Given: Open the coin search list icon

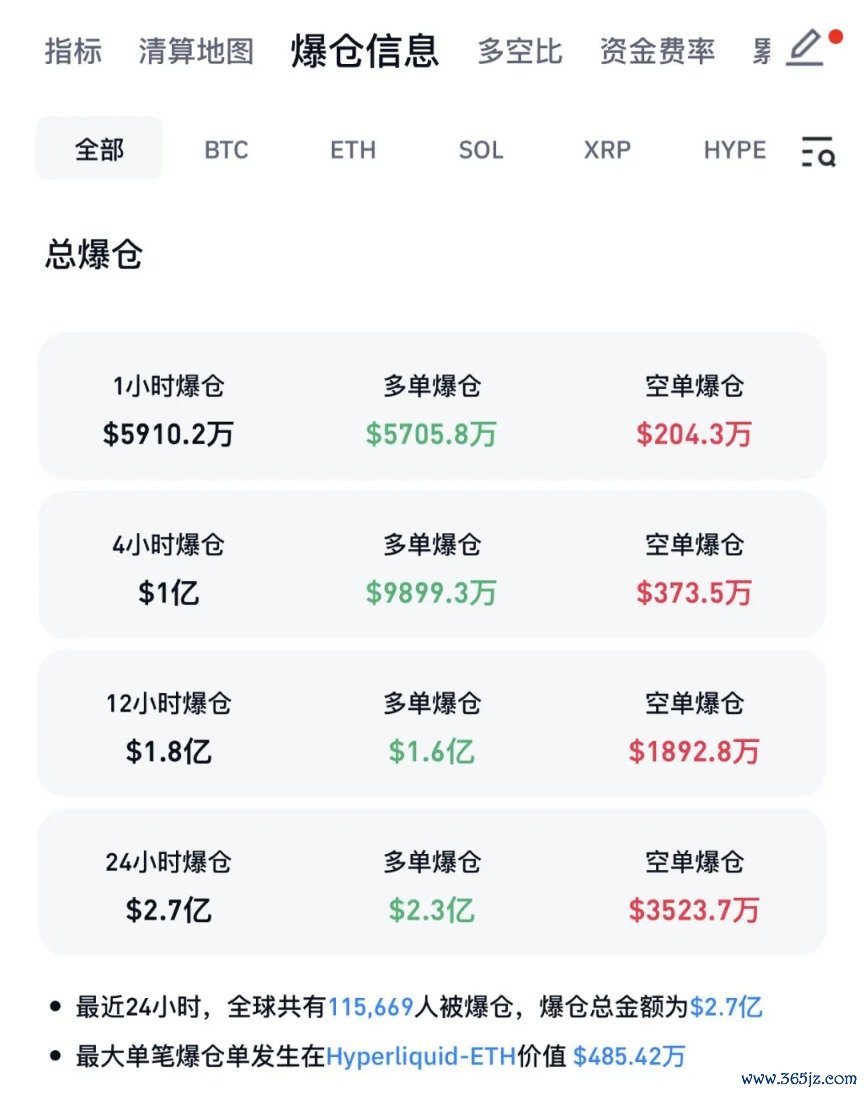Looking at the screenshot, I should (x=818, y=151).
